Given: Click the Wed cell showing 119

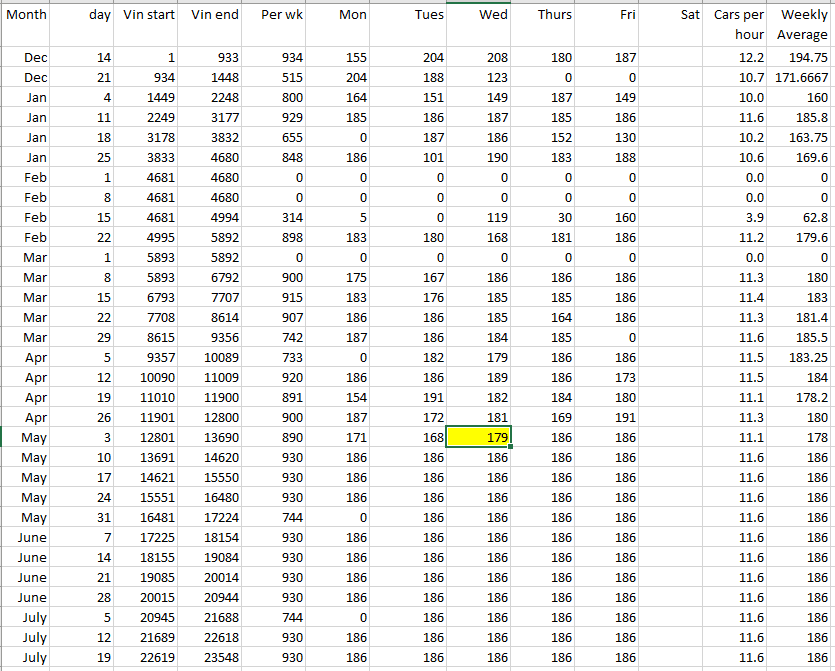Looking at the screenshot, I should (478, 217).
